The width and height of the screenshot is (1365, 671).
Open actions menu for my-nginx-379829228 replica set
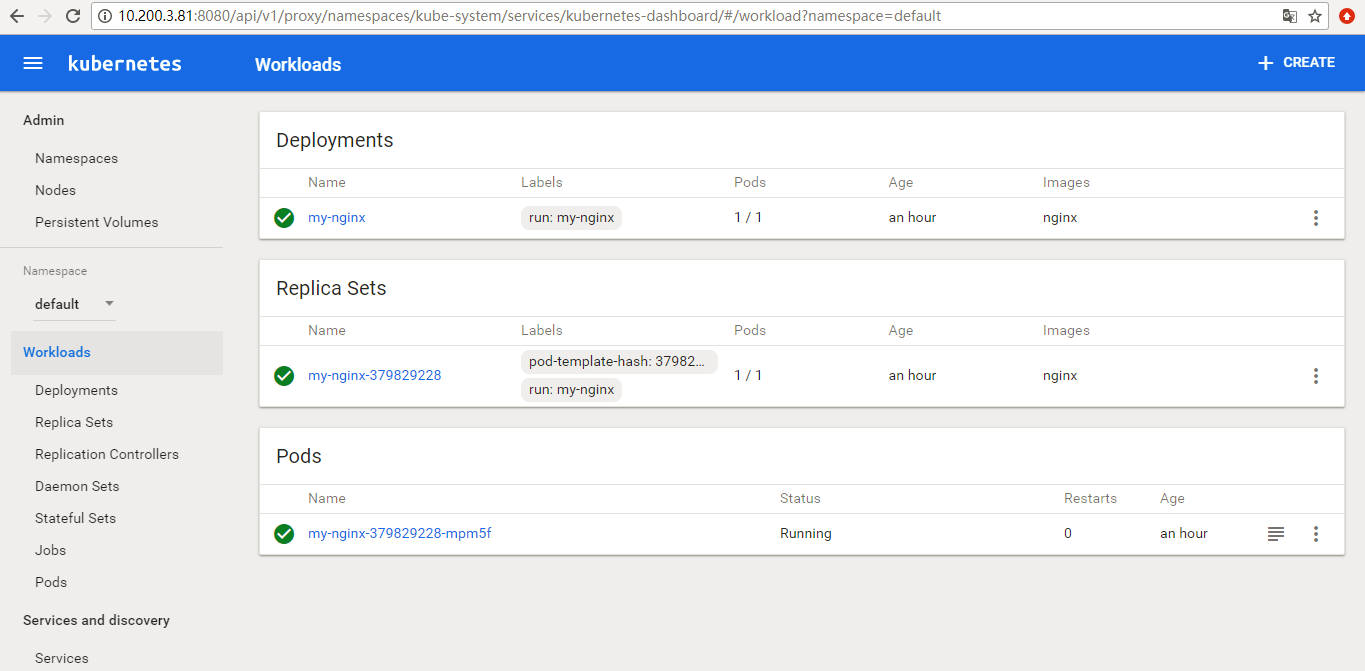[x=1315, y=376]
